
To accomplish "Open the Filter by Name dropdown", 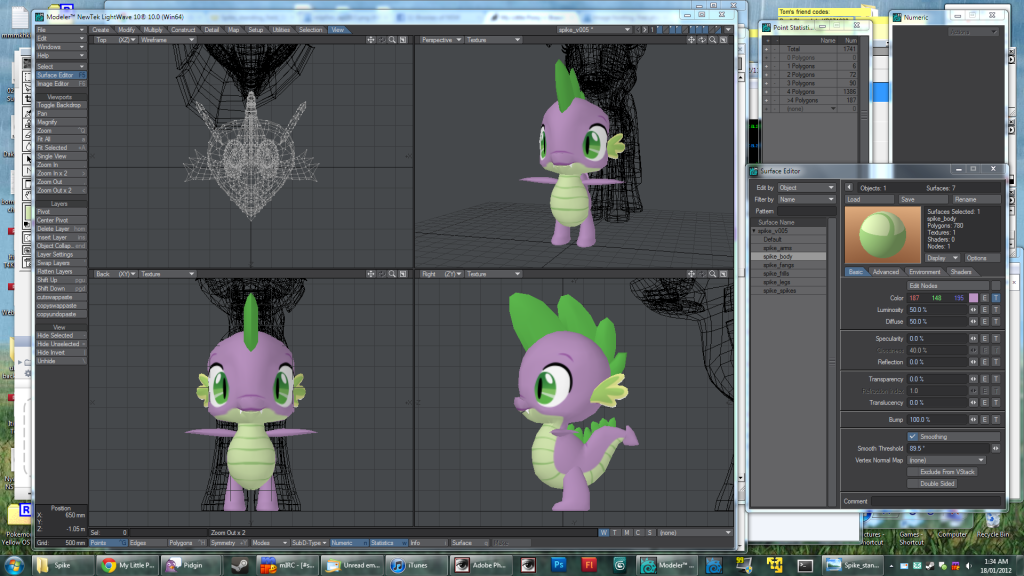I will (807, 199).
